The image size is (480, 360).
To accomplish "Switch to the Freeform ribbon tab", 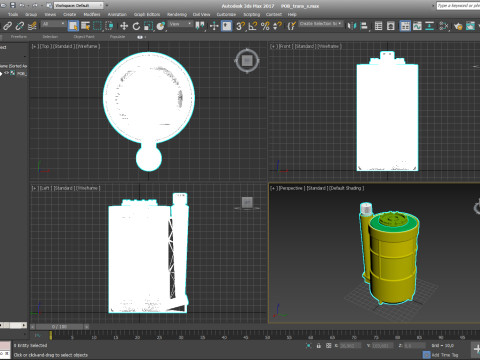I will click(x=19, y=37).
